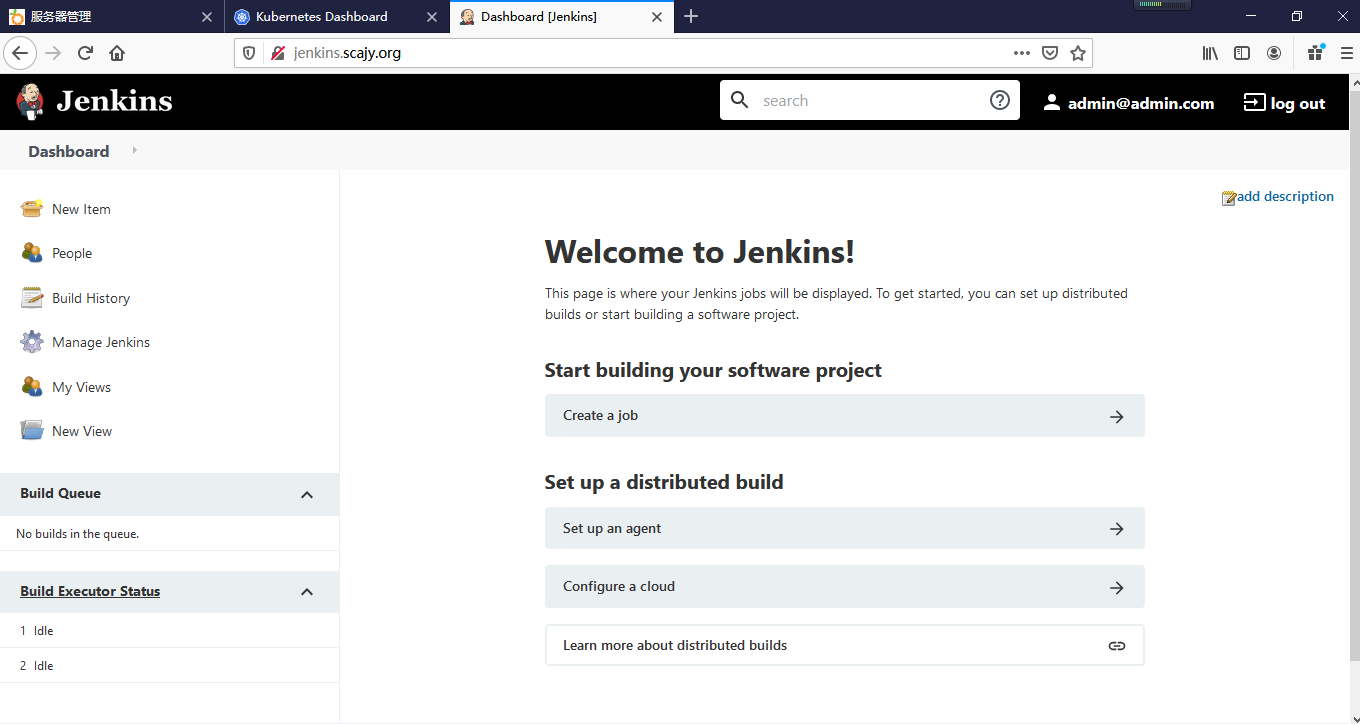Save page to Pocket icon

point(1050,53)
